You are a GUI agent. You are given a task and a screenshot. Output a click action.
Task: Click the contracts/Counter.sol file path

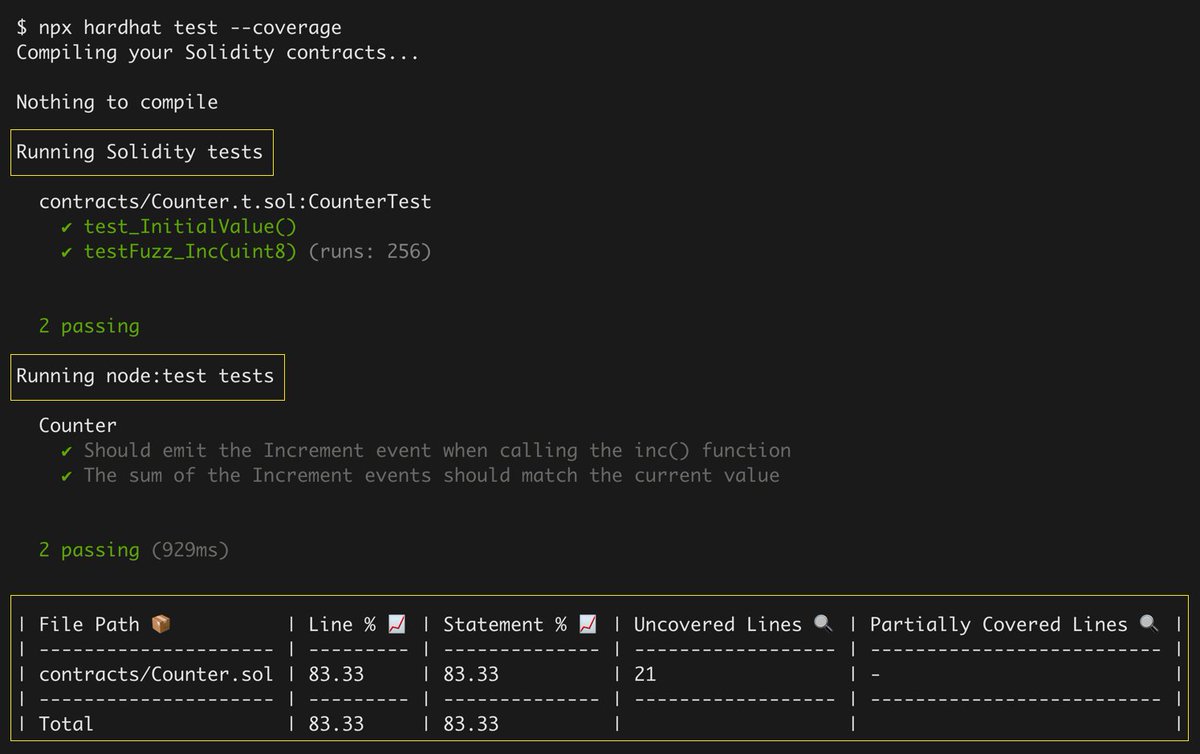click(156, 674)
